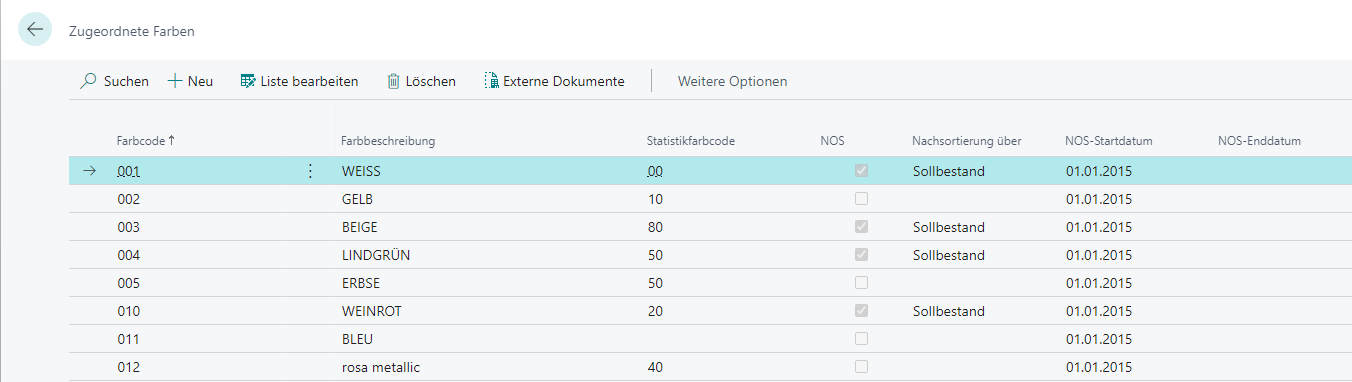Toggle NOS checkbox for BLEU
Image resolution: width=1352 pixels, height=382 pixels.
(861, 339)
